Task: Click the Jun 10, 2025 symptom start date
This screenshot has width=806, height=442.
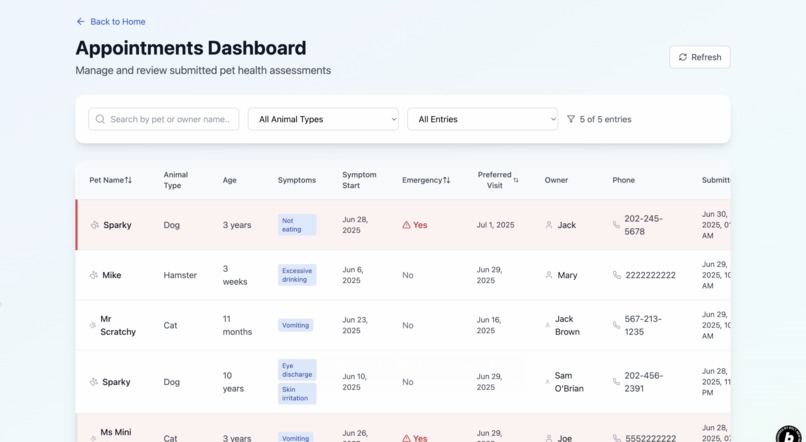Action: tap(355, 382)
